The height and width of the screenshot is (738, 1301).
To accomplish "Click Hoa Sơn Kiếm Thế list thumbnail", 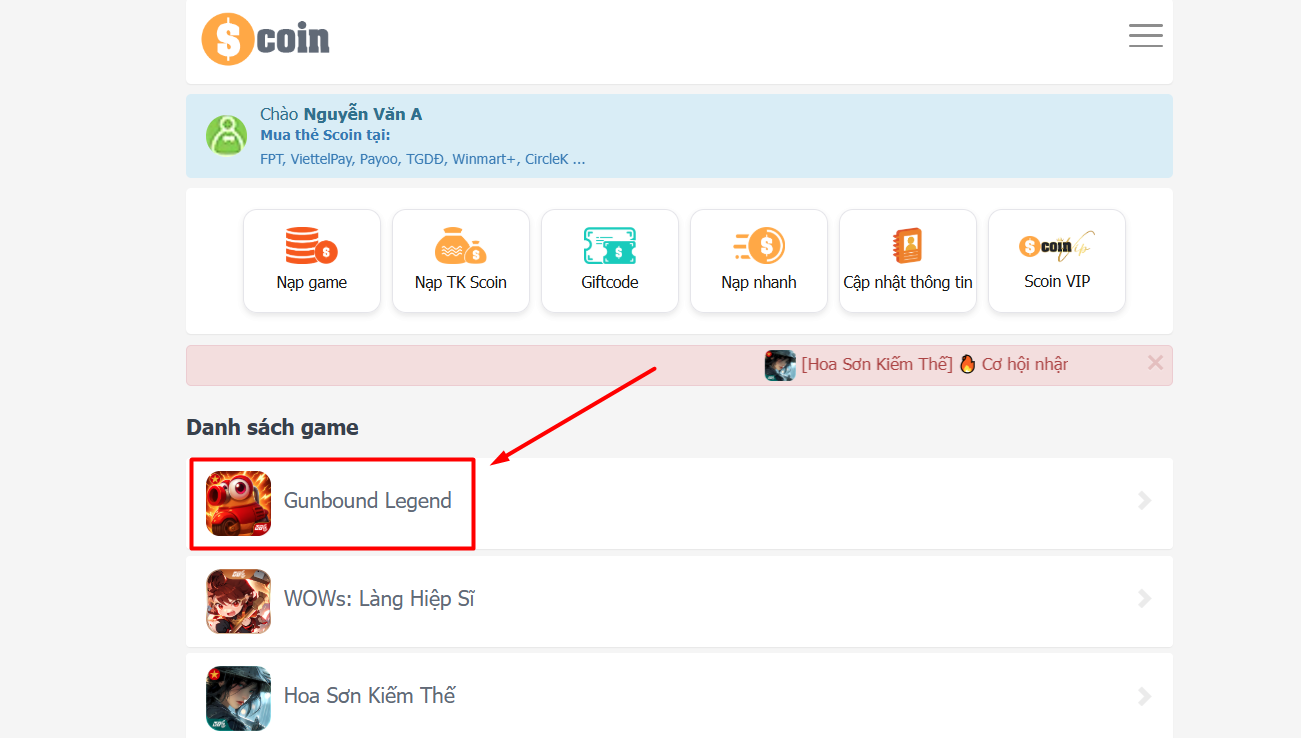I will coord(238,697).
